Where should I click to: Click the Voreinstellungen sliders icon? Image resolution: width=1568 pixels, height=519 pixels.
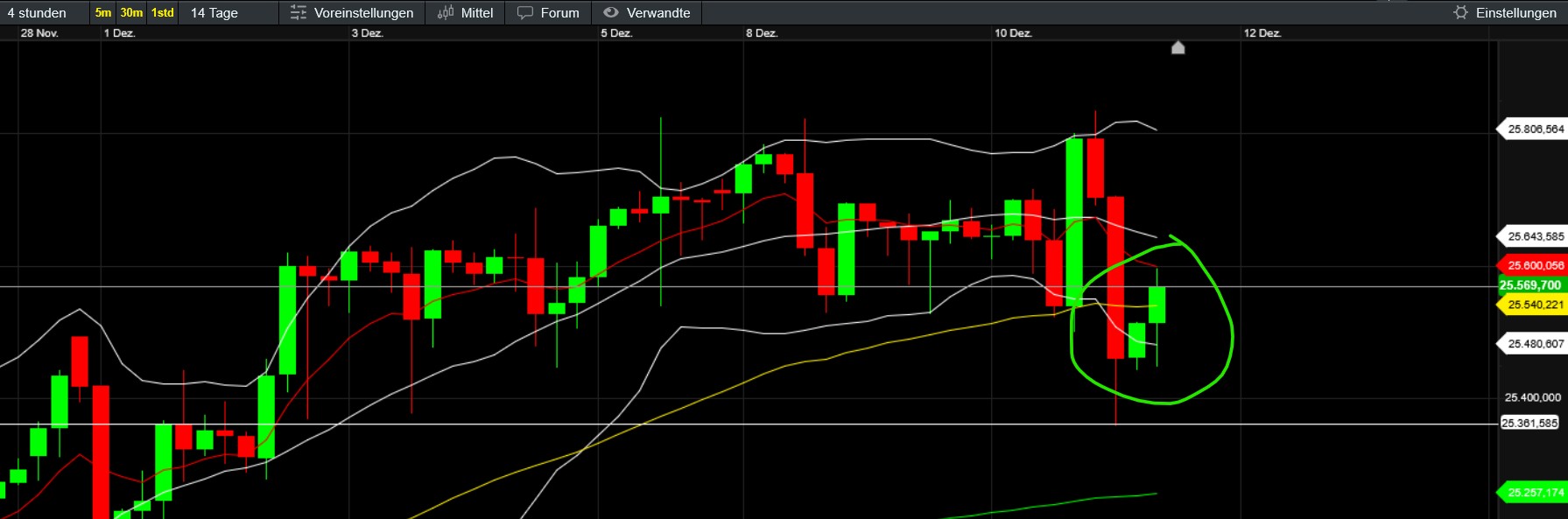point(299,13)
